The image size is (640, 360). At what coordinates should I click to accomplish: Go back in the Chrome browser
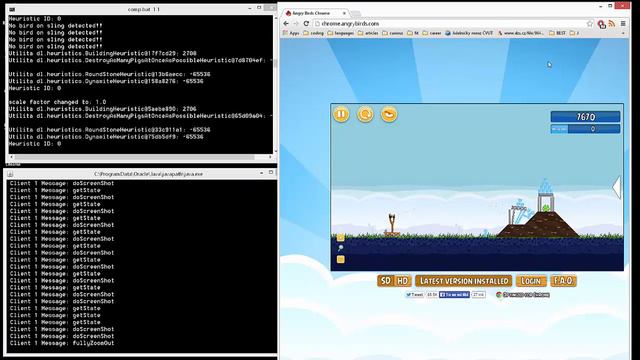pyautogui.click(x=286, y=24)
